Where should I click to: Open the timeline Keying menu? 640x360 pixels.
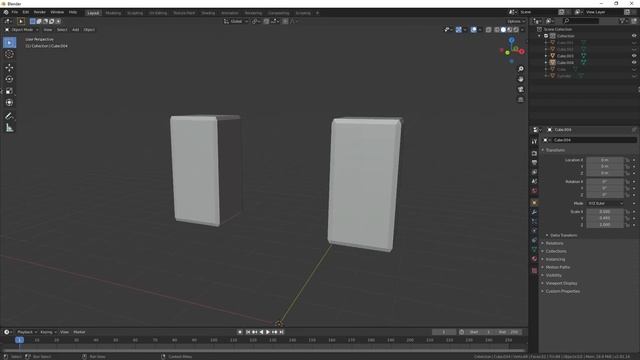click(x=48, y=332)
